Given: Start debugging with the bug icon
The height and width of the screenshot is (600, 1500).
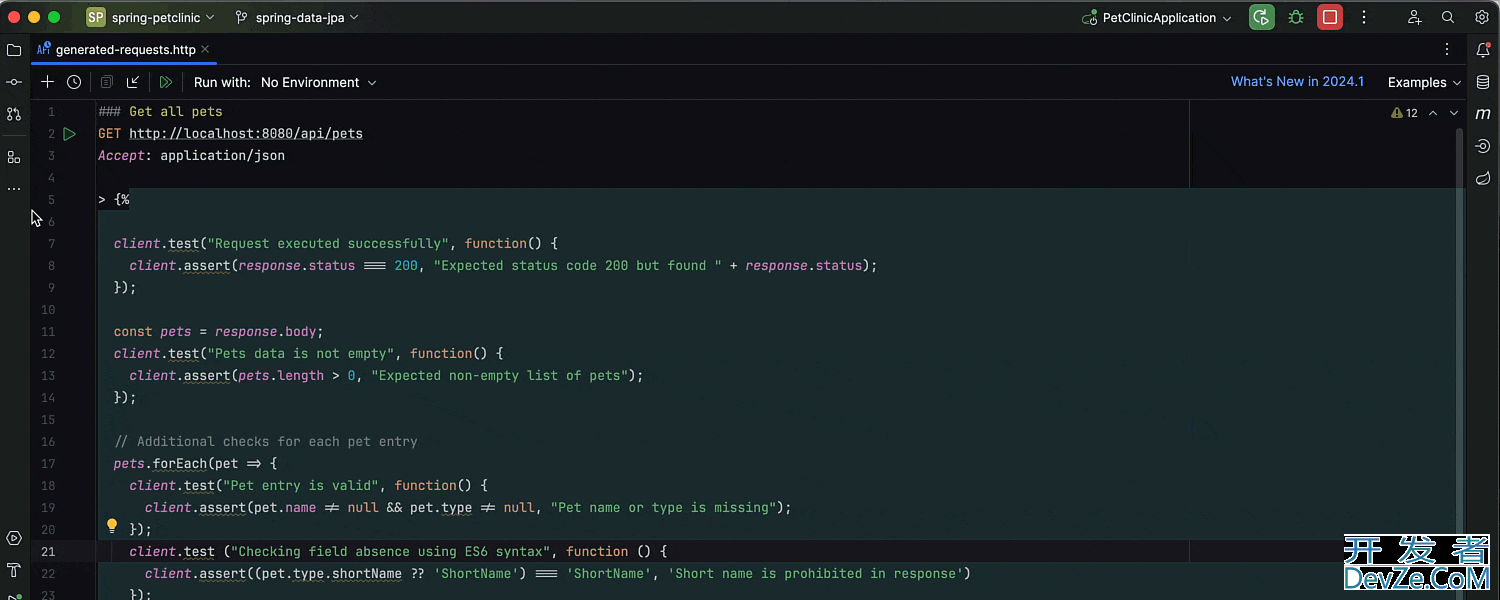Looking at the screenshot, I should click(1296, 17).
